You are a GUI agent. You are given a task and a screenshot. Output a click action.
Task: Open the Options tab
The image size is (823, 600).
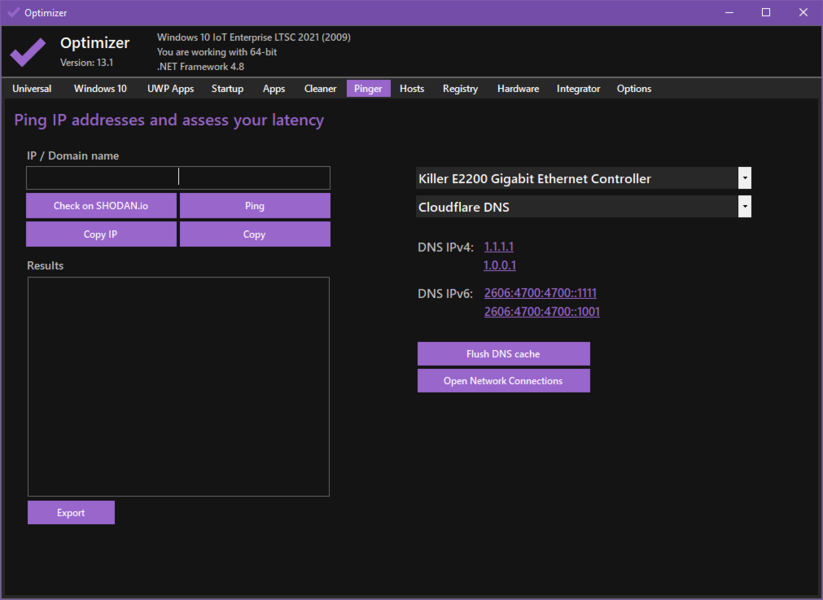pos(633,88)
